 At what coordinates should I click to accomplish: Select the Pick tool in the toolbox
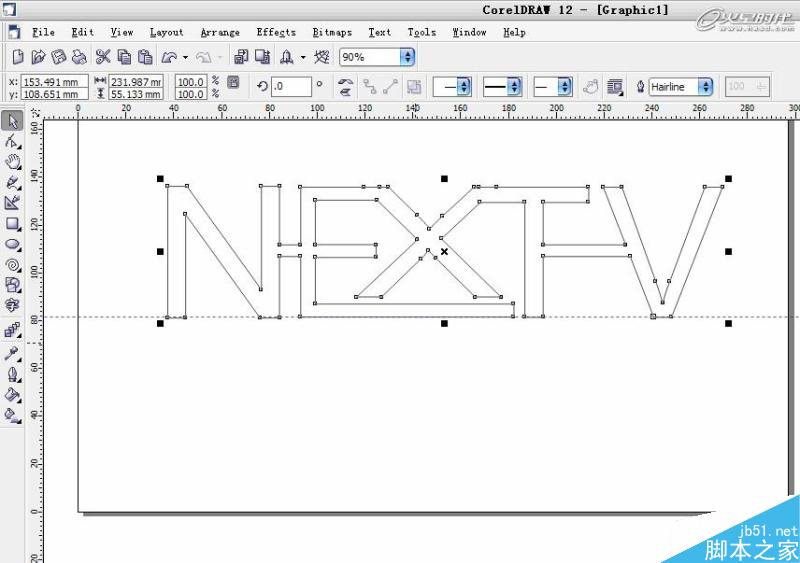coord(12,121)
